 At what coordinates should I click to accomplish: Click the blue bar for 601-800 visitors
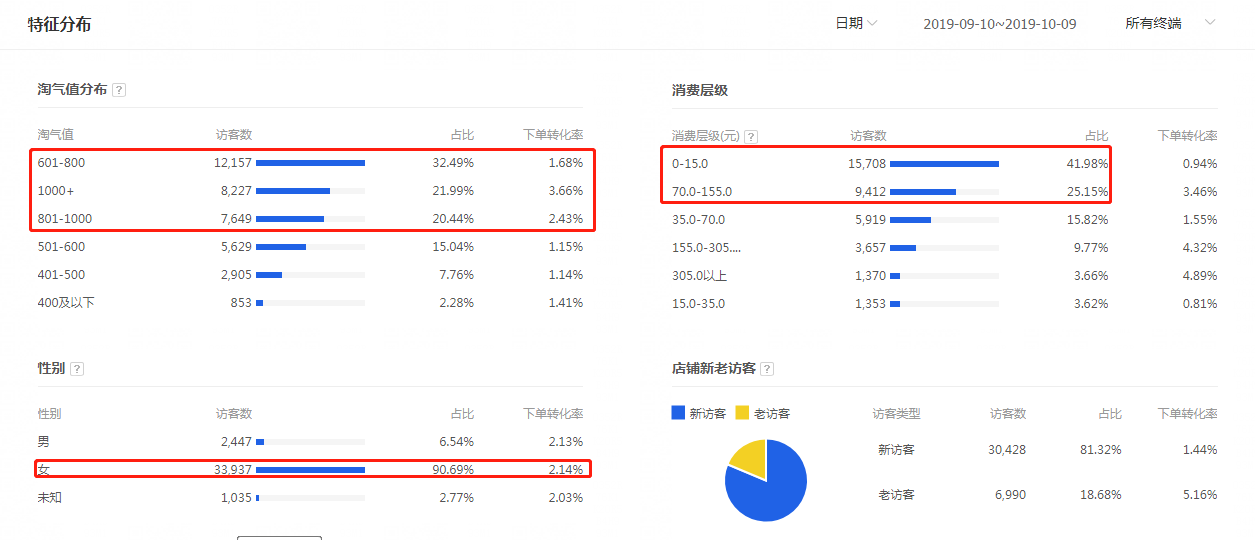(310, 163)
